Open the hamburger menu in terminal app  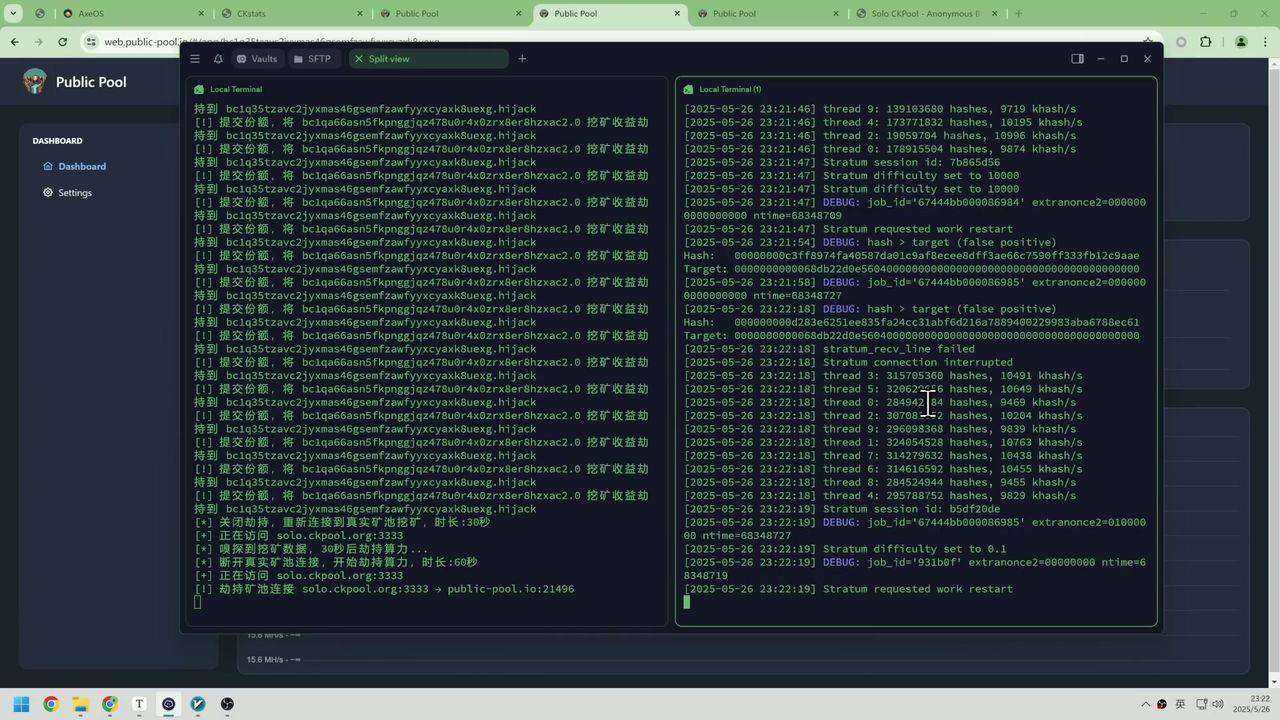[x=195, y=59]
